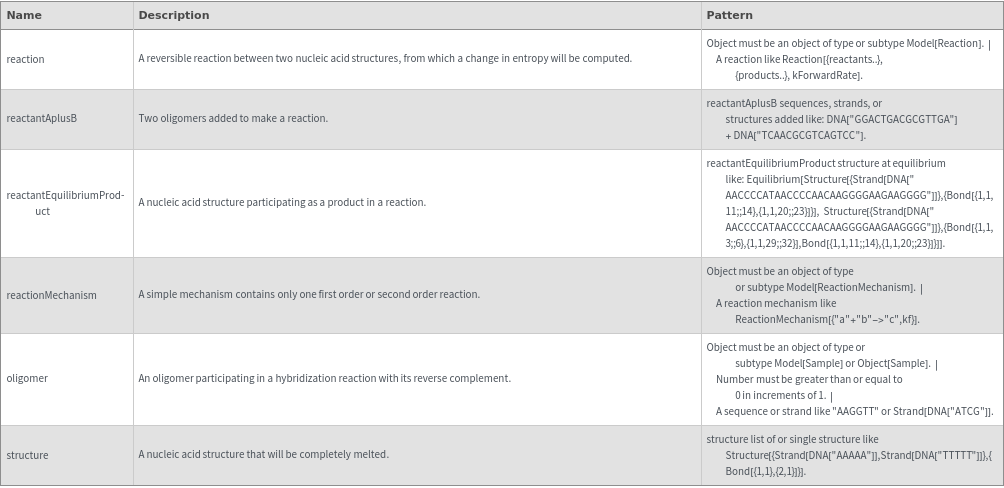Click the 'completely melted' structure description
1004x488 pixels.
(x=263, y=455)
